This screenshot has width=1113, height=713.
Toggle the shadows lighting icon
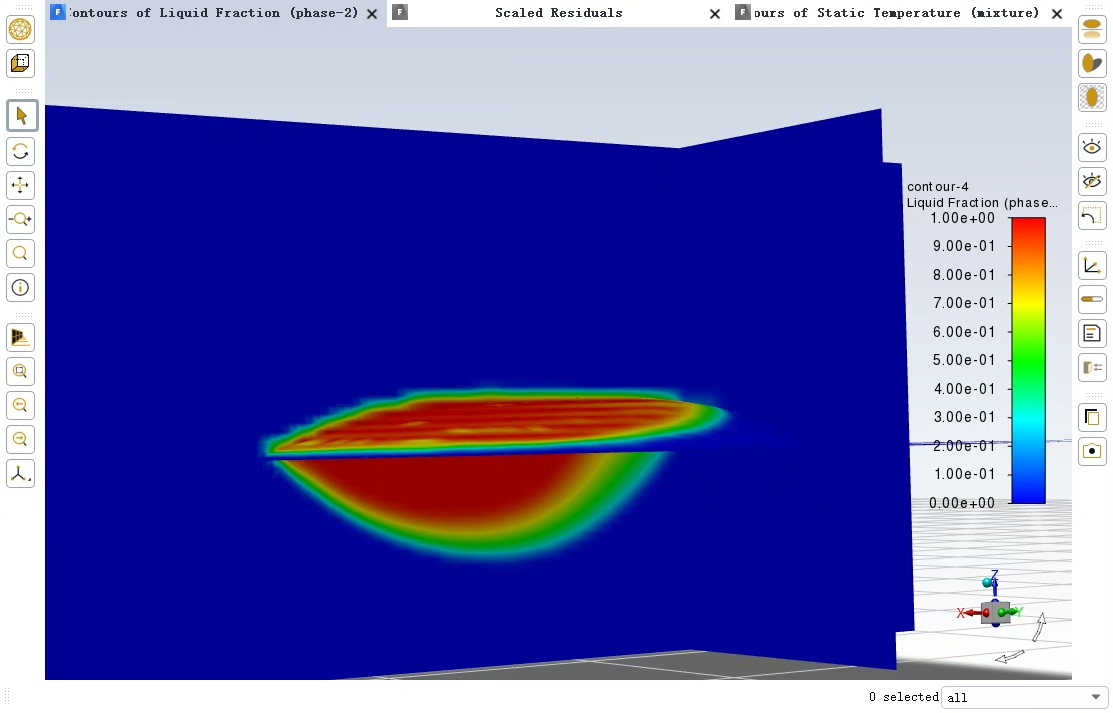click(x=1092, y=63)
